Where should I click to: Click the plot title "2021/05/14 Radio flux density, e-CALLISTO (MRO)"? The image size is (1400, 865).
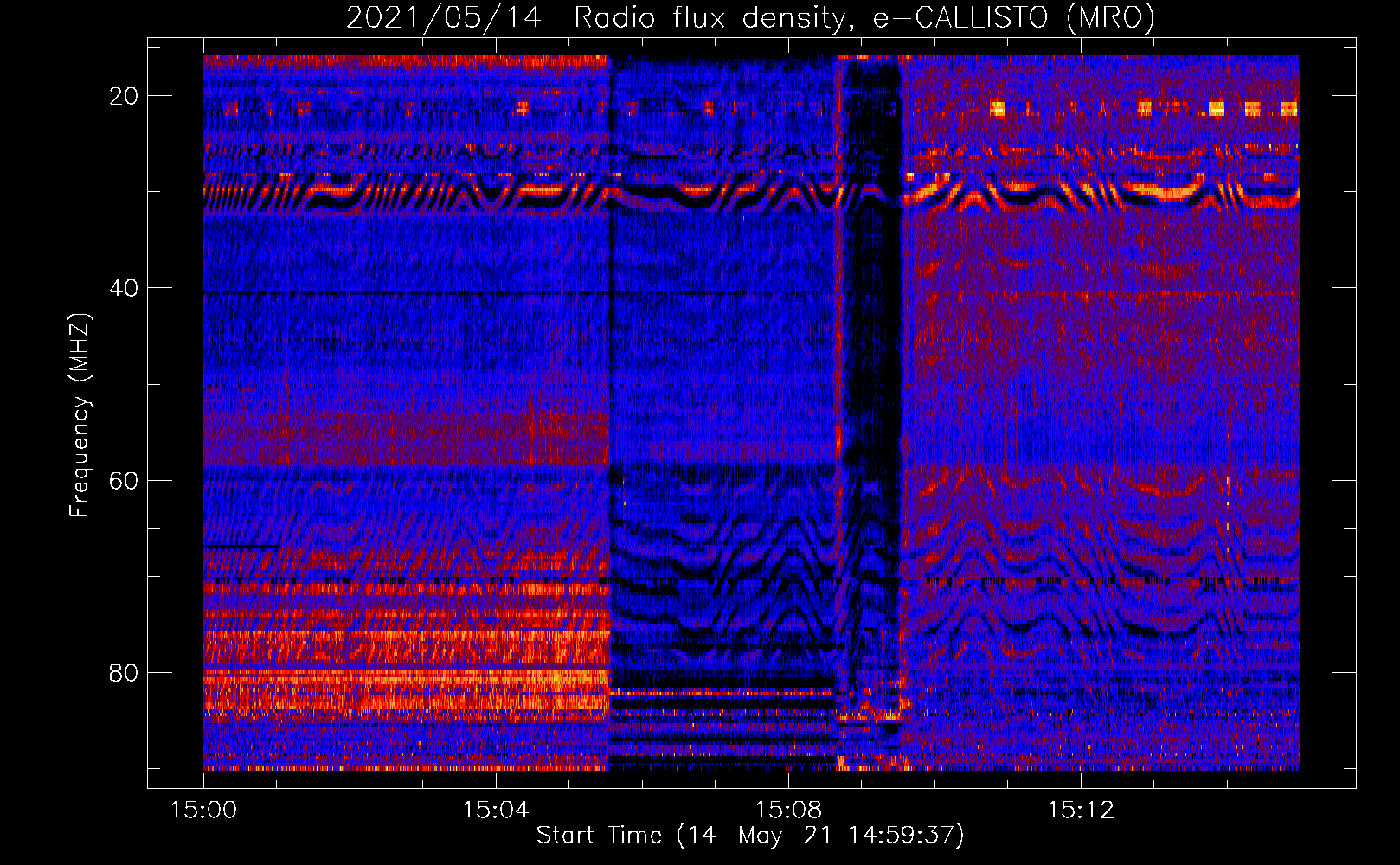[x=750, y=17]
